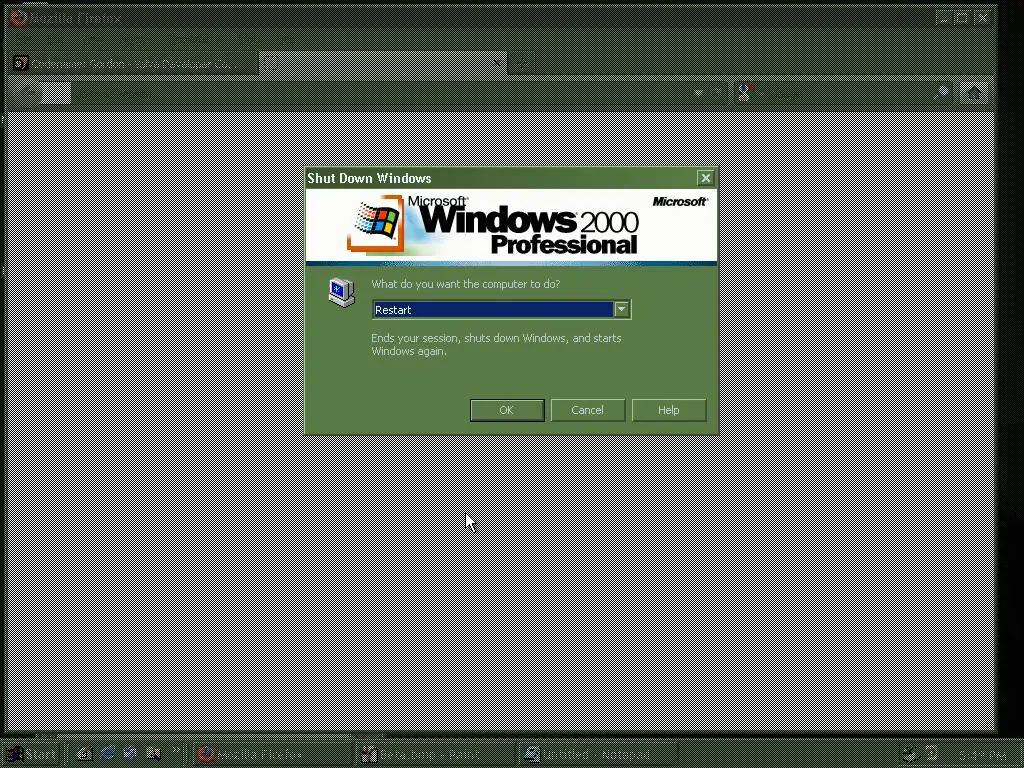
Task: Select the blank second Firefox tab
Action: 382,63
